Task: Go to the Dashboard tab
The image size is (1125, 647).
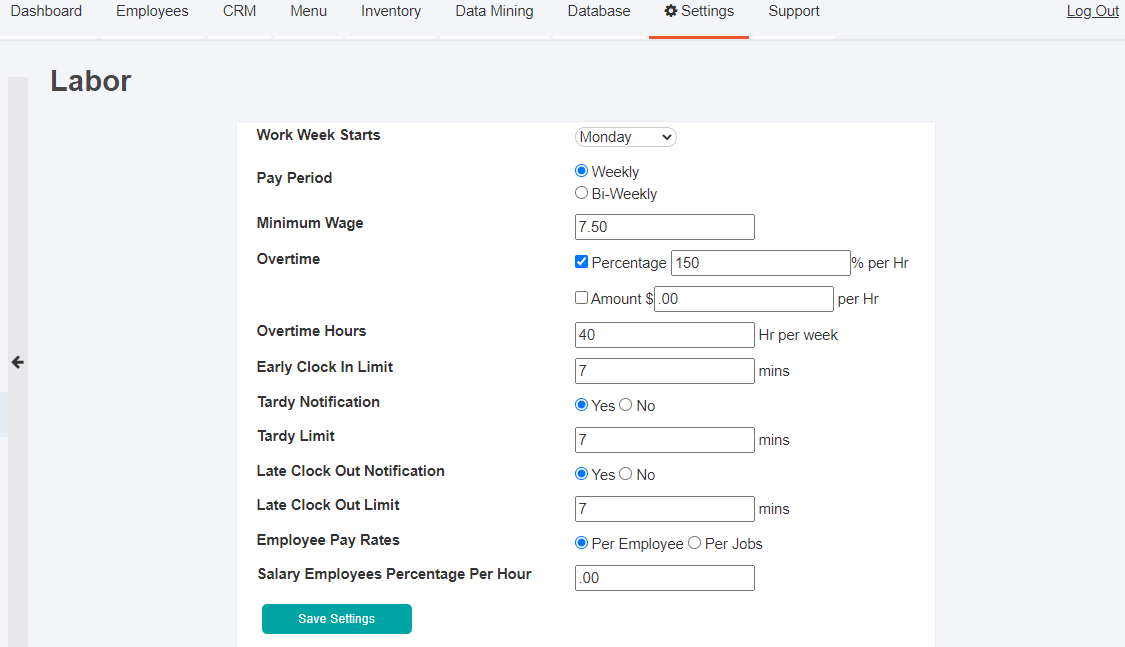Action: click(x=46, y=12)
